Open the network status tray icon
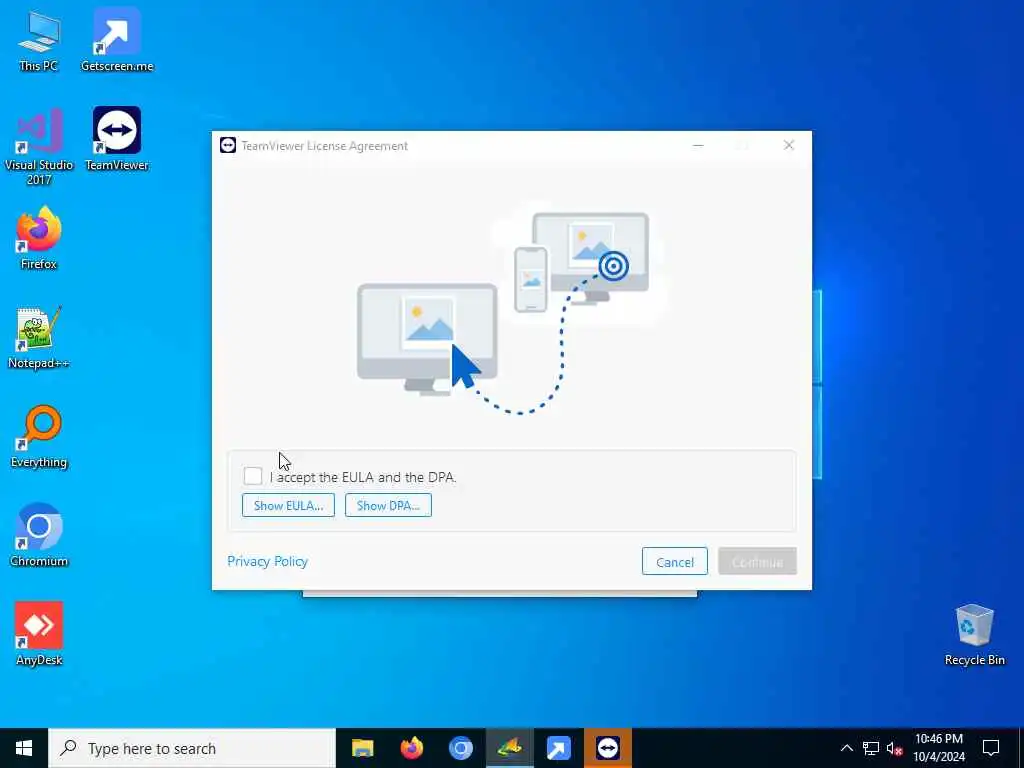 click(x=871, y=748)
